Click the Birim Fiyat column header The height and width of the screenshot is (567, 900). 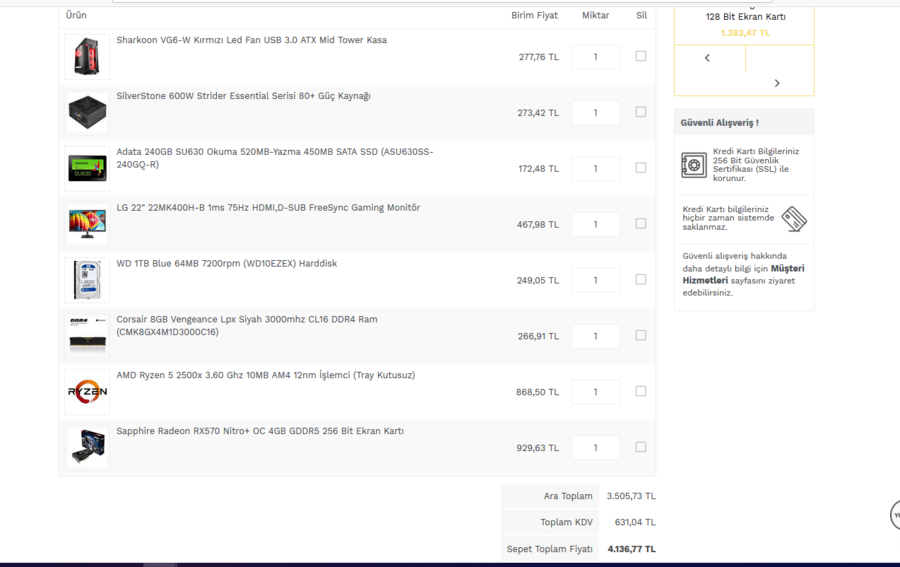[x=534, y=15]
